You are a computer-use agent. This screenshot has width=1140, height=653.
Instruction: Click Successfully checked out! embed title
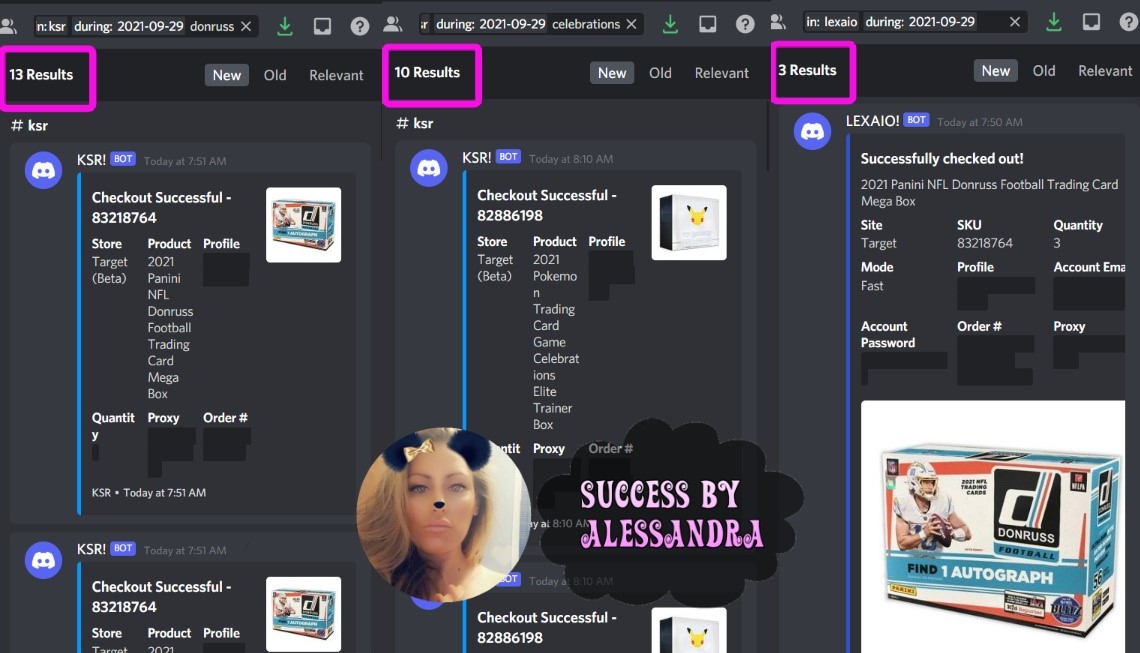(x=942, y=159)
